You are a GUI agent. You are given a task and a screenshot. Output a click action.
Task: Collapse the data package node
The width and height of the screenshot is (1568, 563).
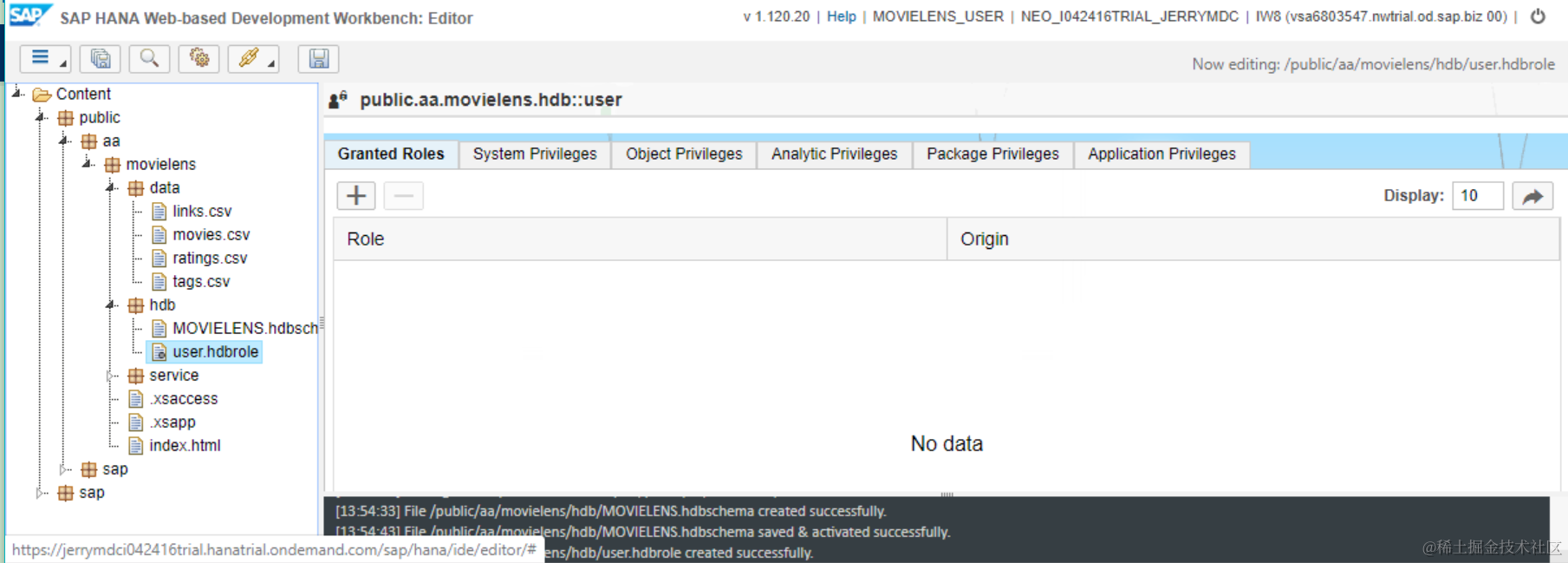point(110,187)
